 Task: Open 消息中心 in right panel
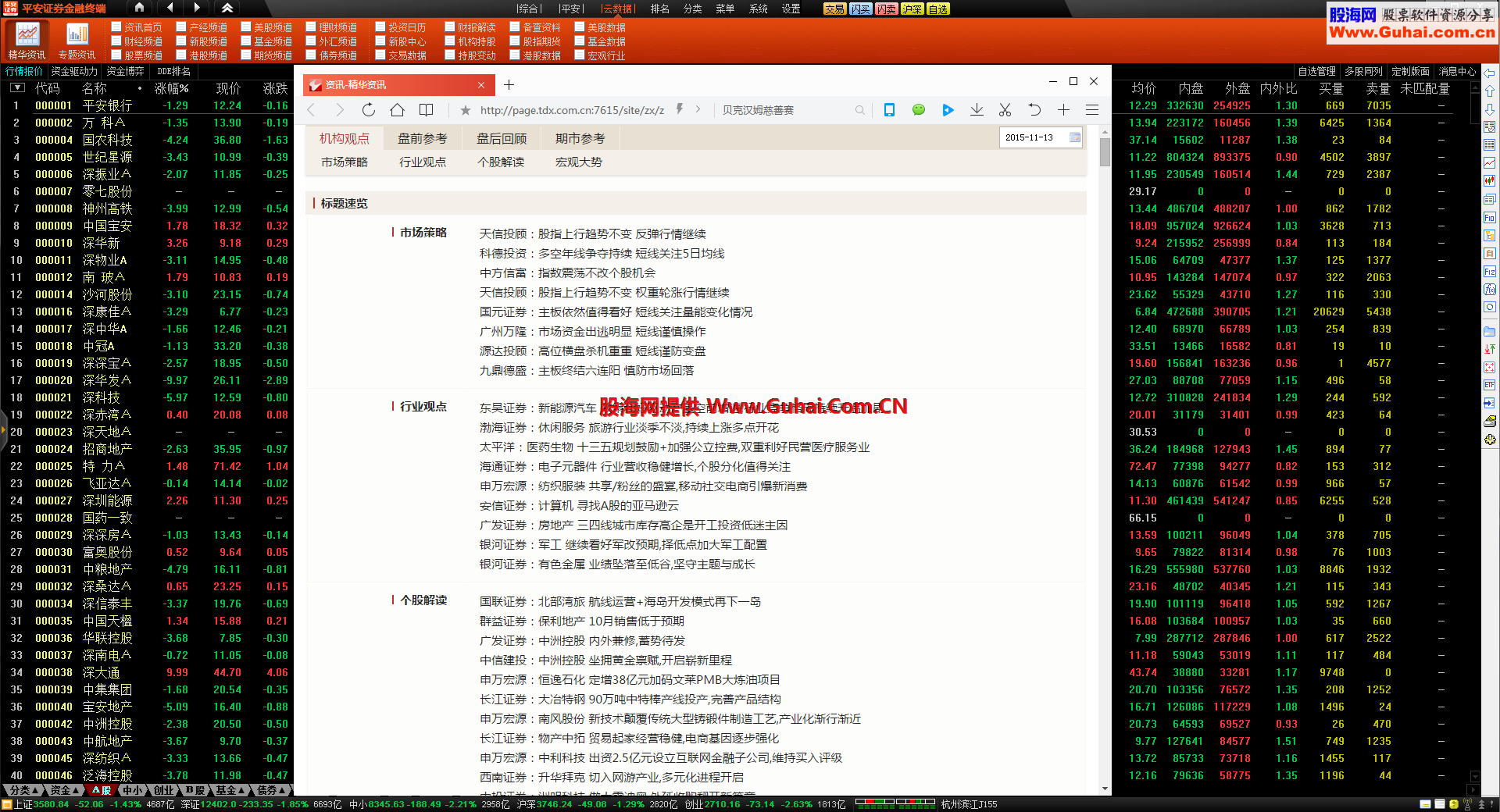[1457, 71]
